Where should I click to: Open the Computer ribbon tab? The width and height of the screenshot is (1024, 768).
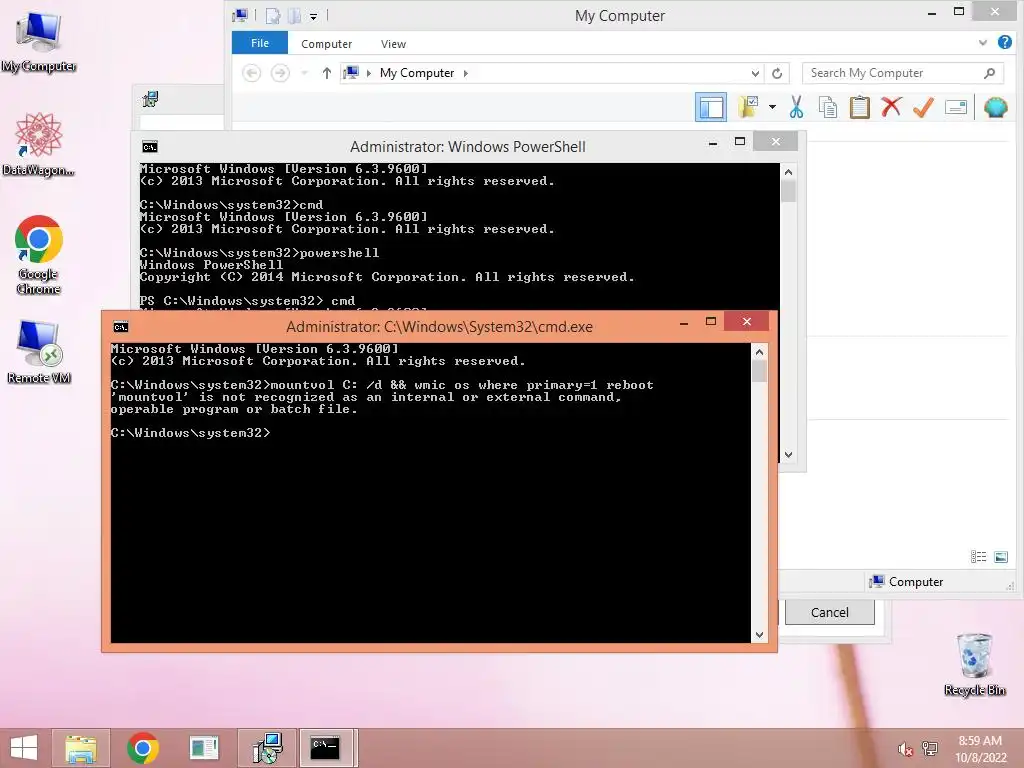point(327,44)
